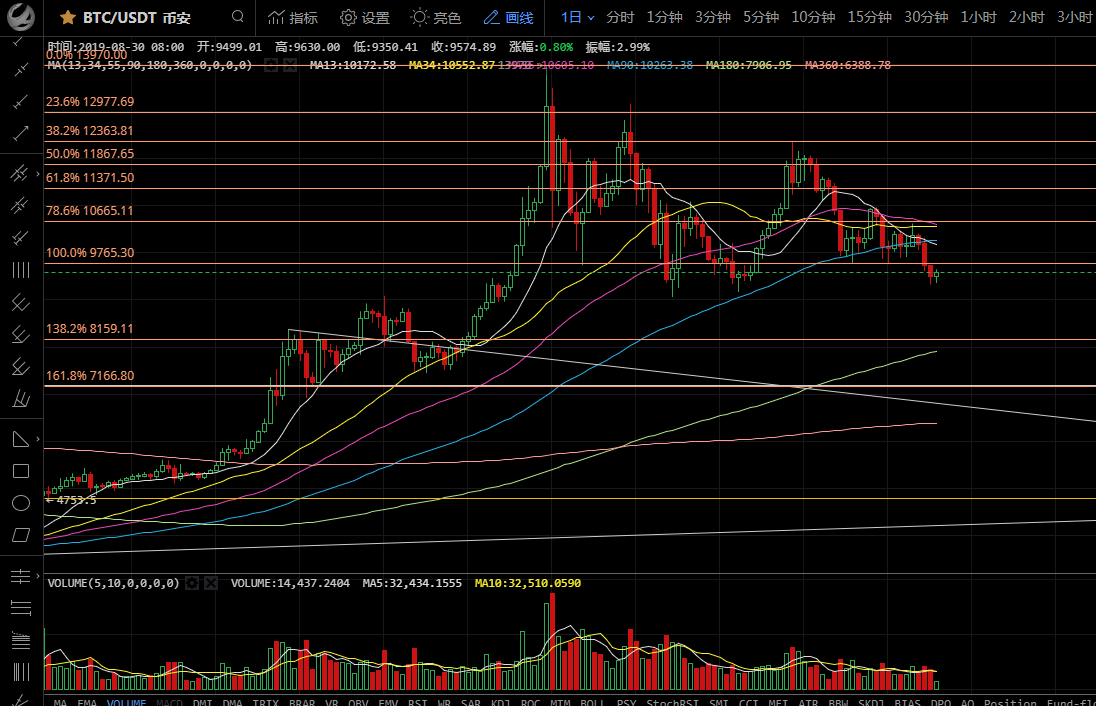Toggle the VOLUME indicator tab

pyautogui.click(x=127, y=702)
